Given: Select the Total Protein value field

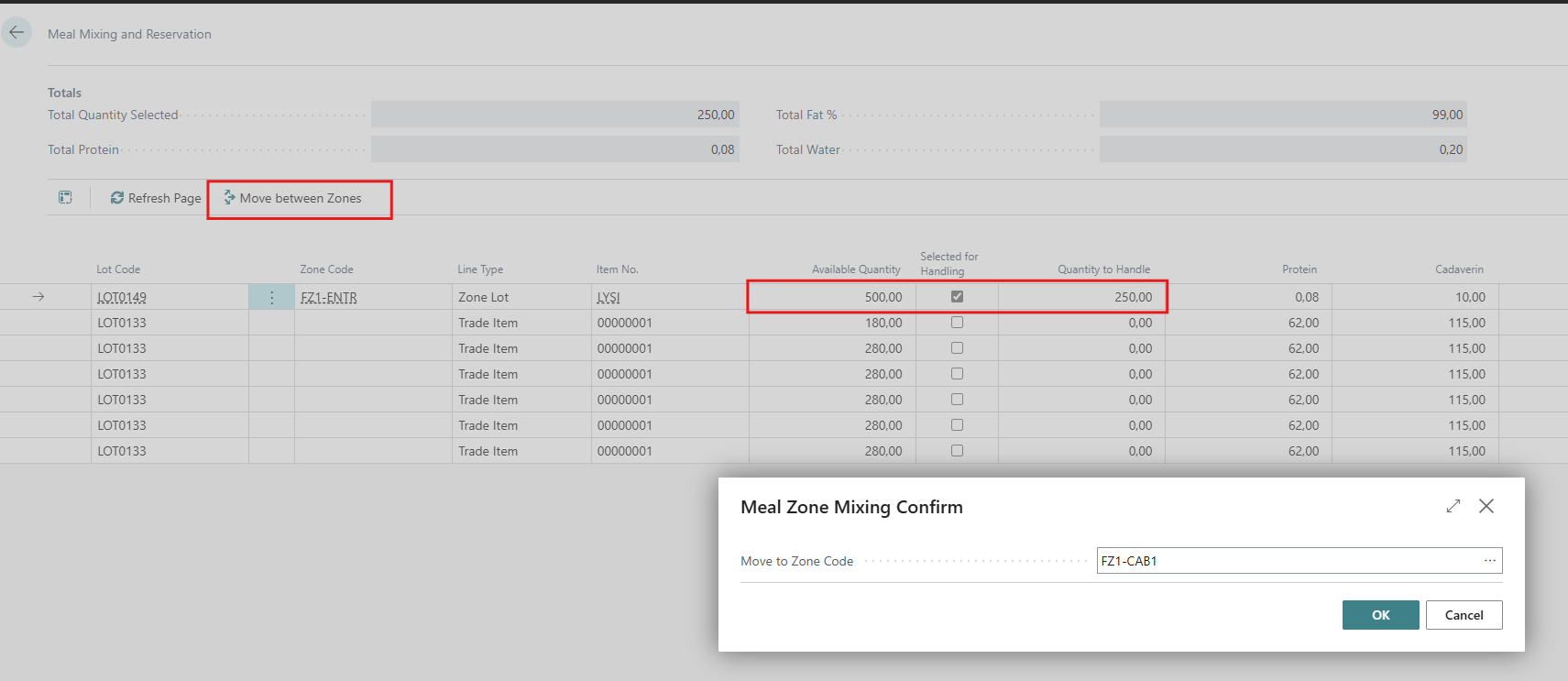Looking at the screenshot, I should pos(554,149).
